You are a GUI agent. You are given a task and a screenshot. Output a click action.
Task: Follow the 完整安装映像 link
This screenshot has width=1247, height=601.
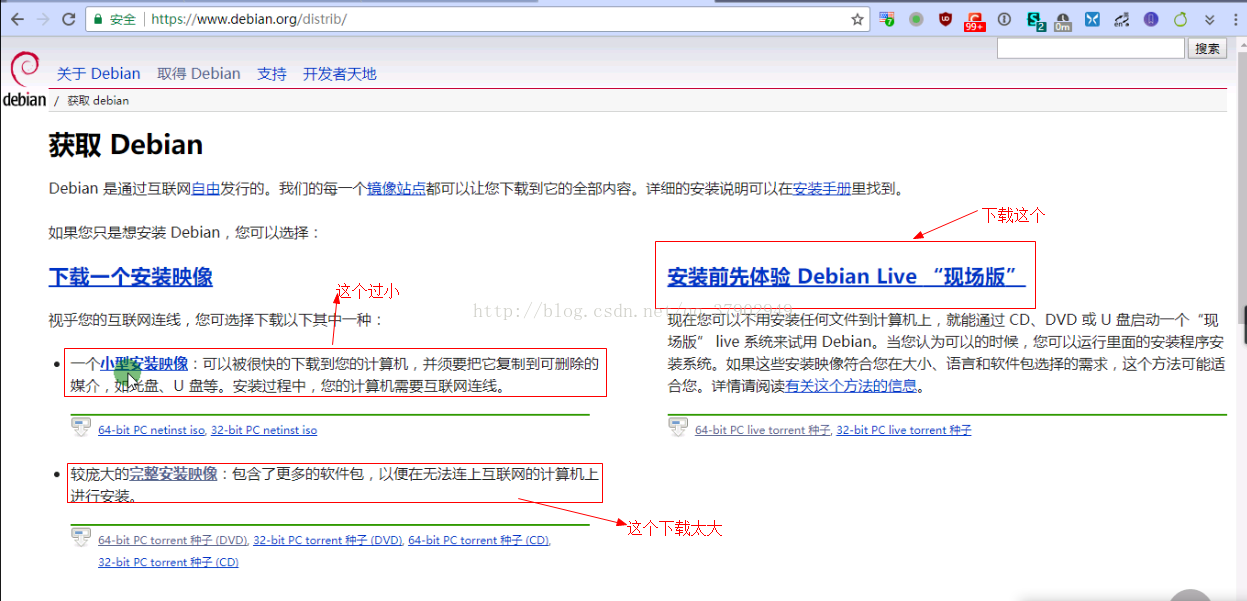click(x=173, y=474)
